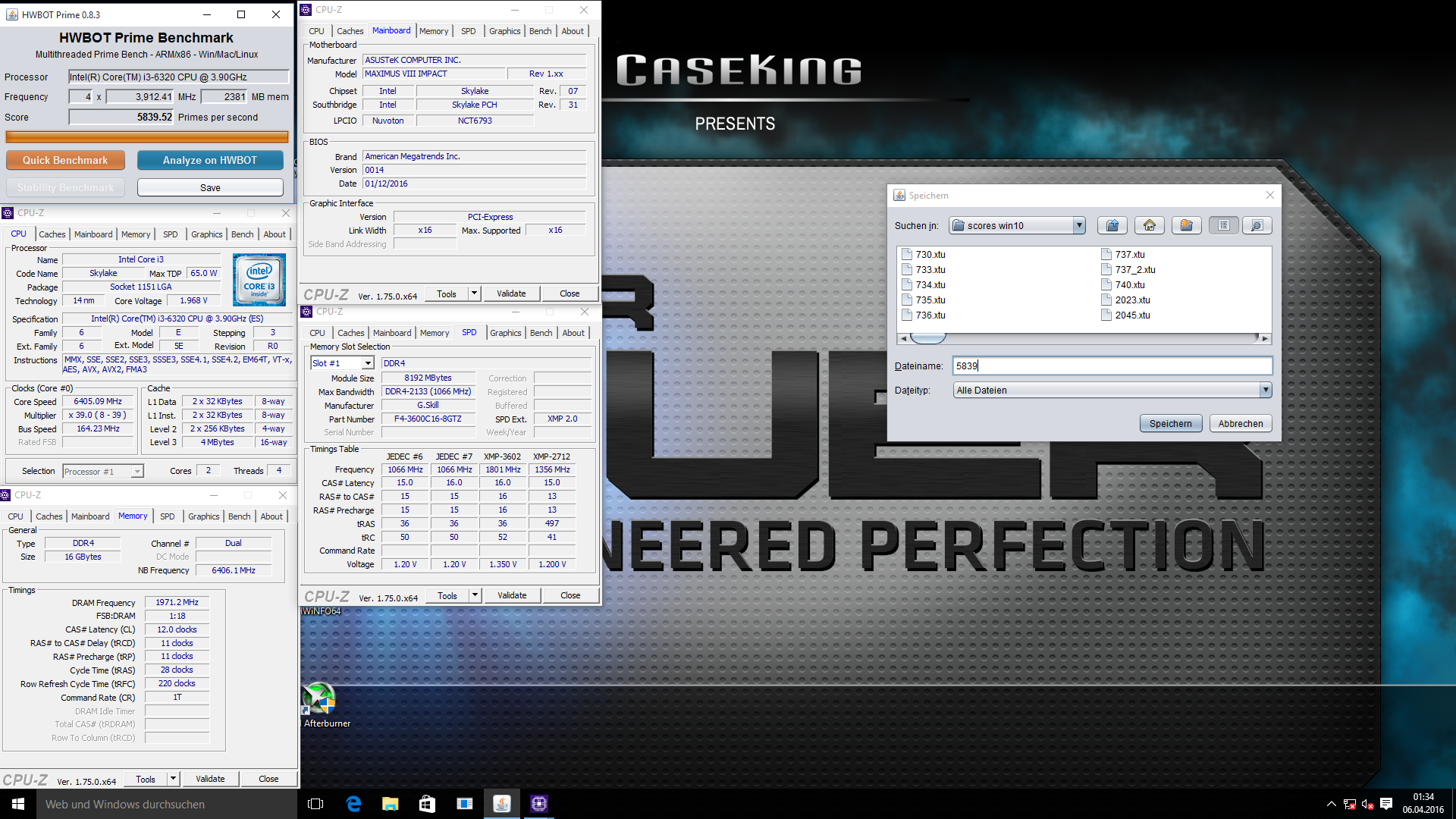This screenshot has height=819, width=1456.
Task: Launch Microsoft Edge from the taskbar
Action: tap(353, 804)
